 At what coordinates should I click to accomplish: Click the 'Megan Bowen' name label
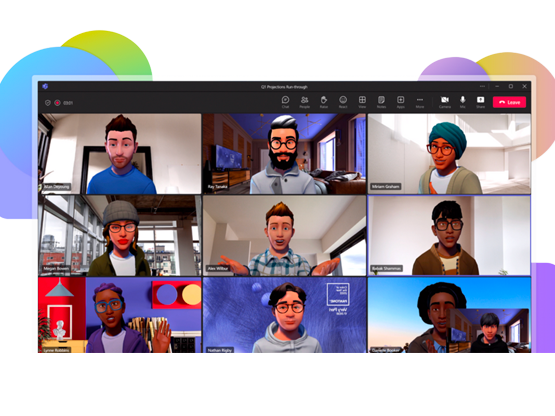tap(56, 269)
